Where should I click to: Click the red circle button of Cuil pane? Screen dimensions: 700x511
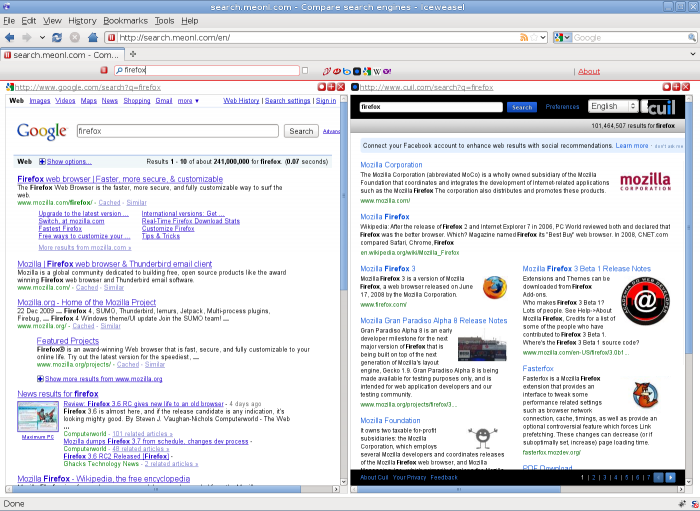[x=666, y=87]
